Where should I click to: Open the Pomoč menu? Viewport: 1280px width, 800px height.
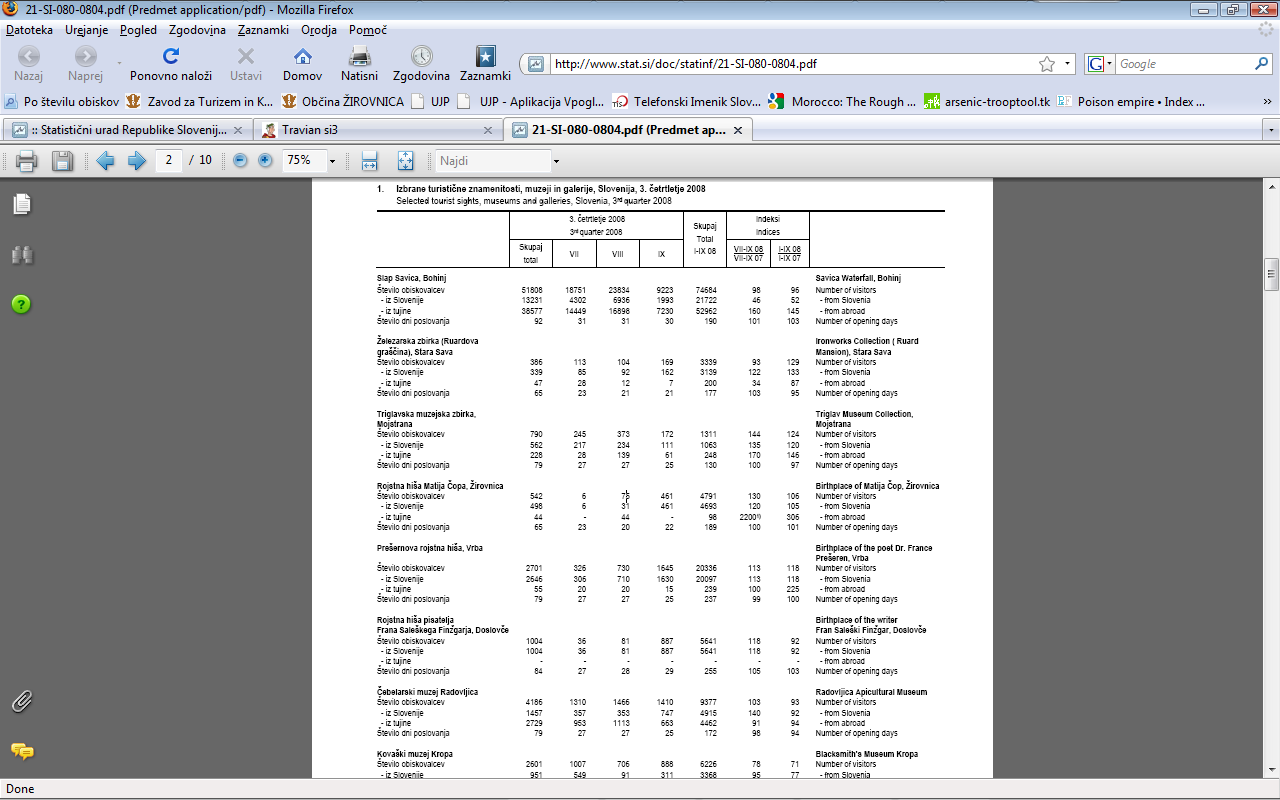tap(368, 30)
